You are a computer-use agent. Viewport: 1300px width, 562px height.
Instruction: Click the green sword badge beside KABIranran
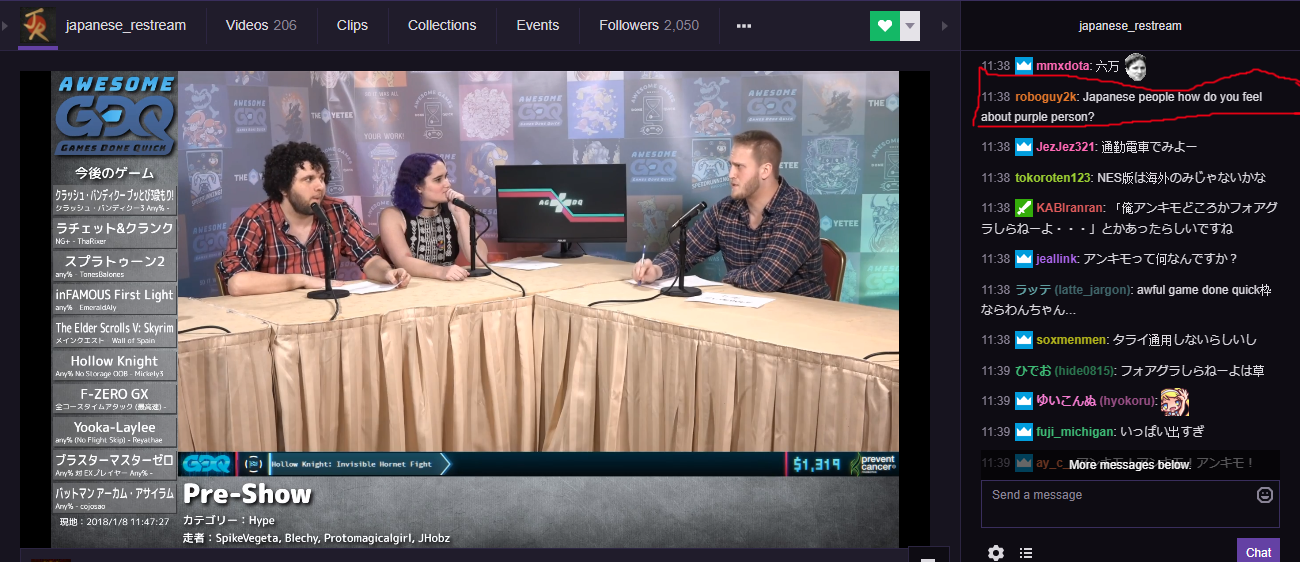click(x=1024, y=208)
